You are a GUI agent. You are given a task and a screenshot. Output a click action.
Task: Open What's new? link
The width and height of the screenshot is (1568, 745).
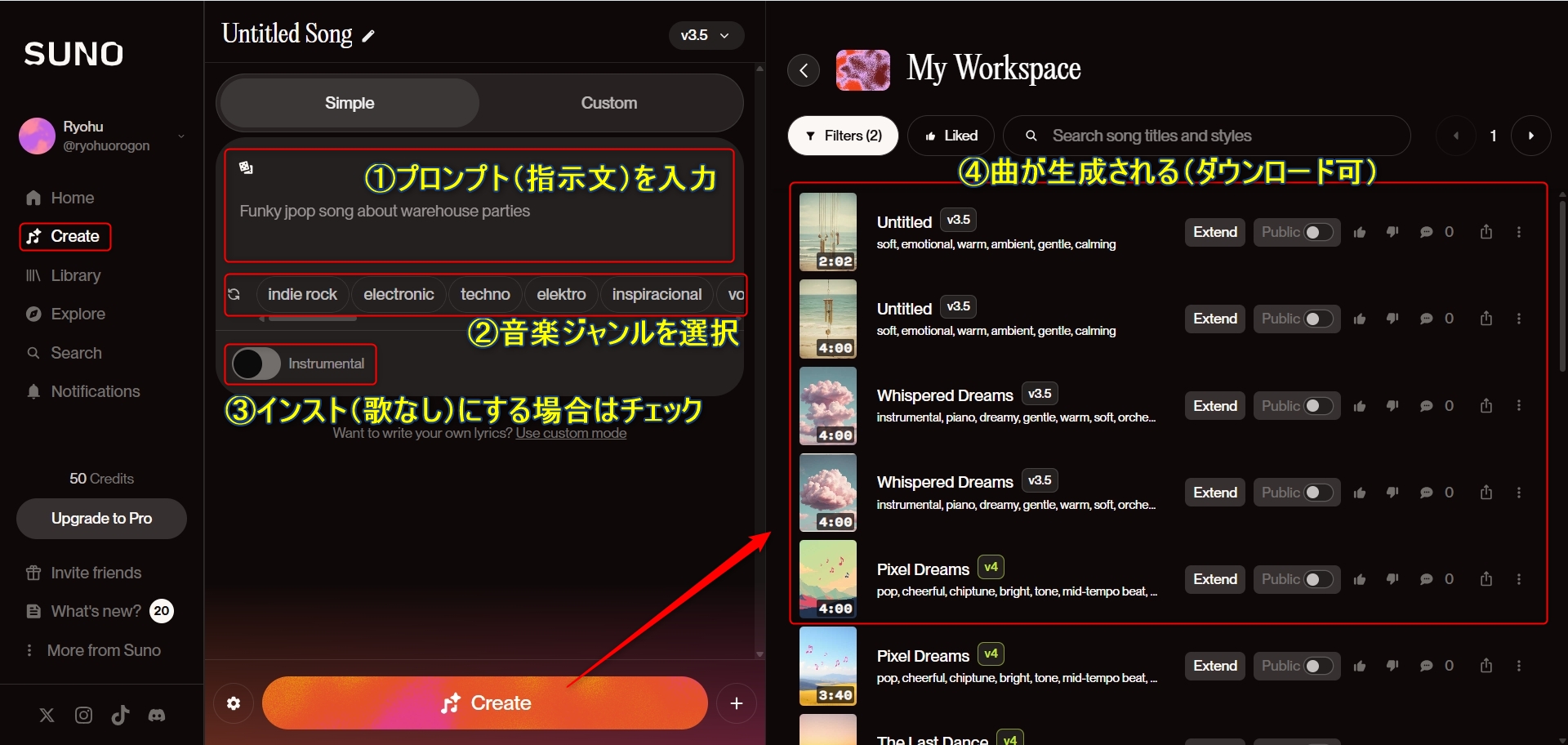98,611
